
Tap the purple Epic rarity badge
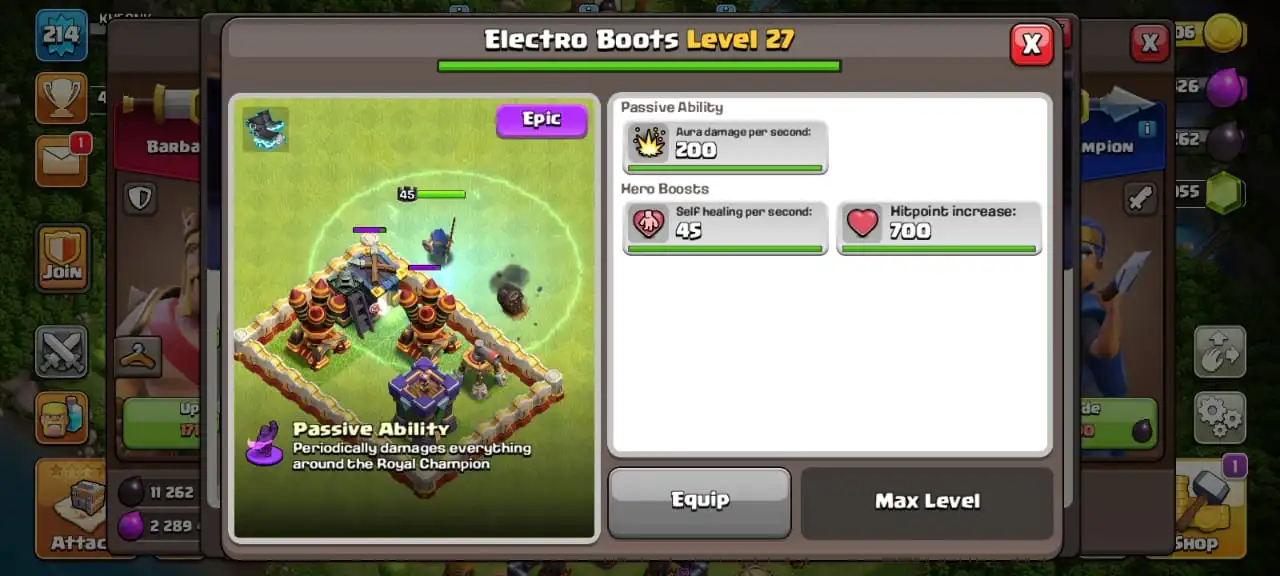click(541, 120)
